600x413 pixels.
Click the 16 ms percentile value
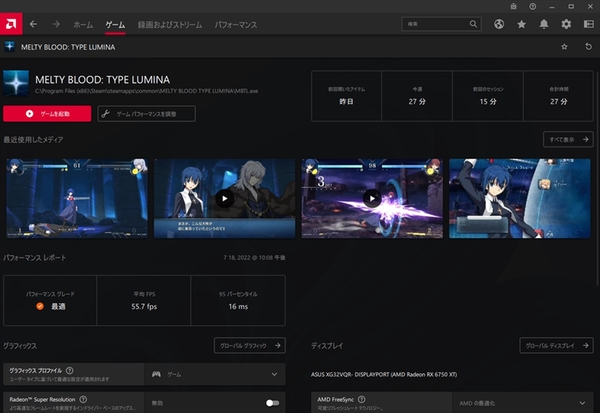click(x=238, y=306)
